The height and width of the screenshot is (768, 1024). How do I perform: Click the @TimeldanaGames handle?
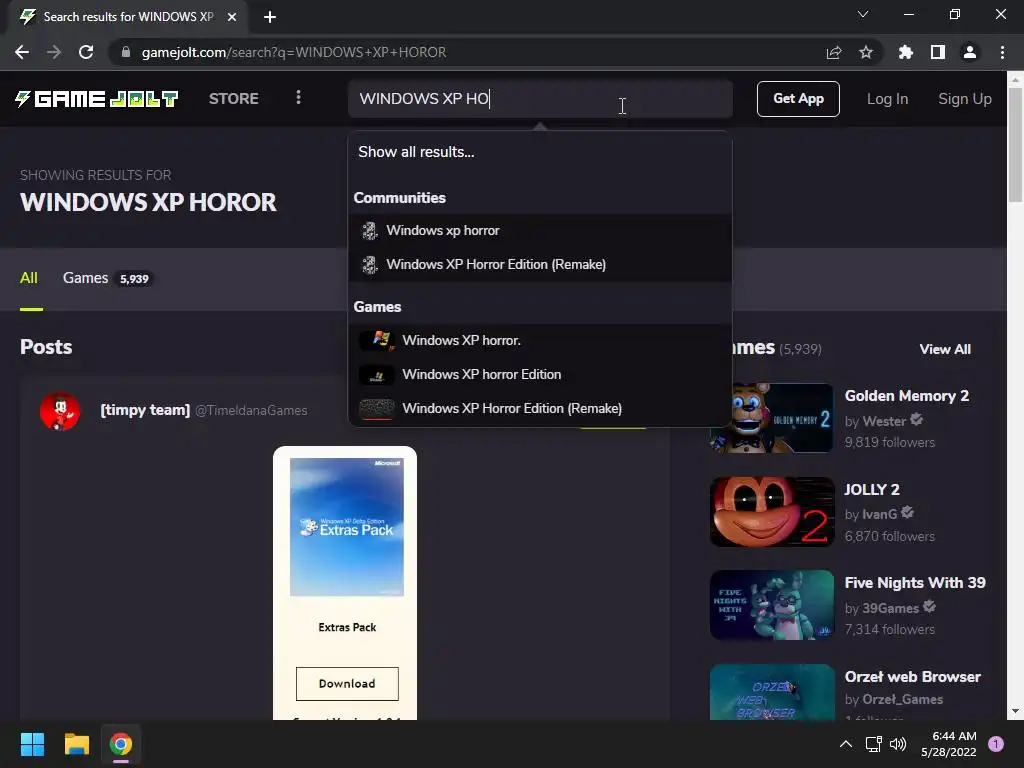click(x=251, y=411)
